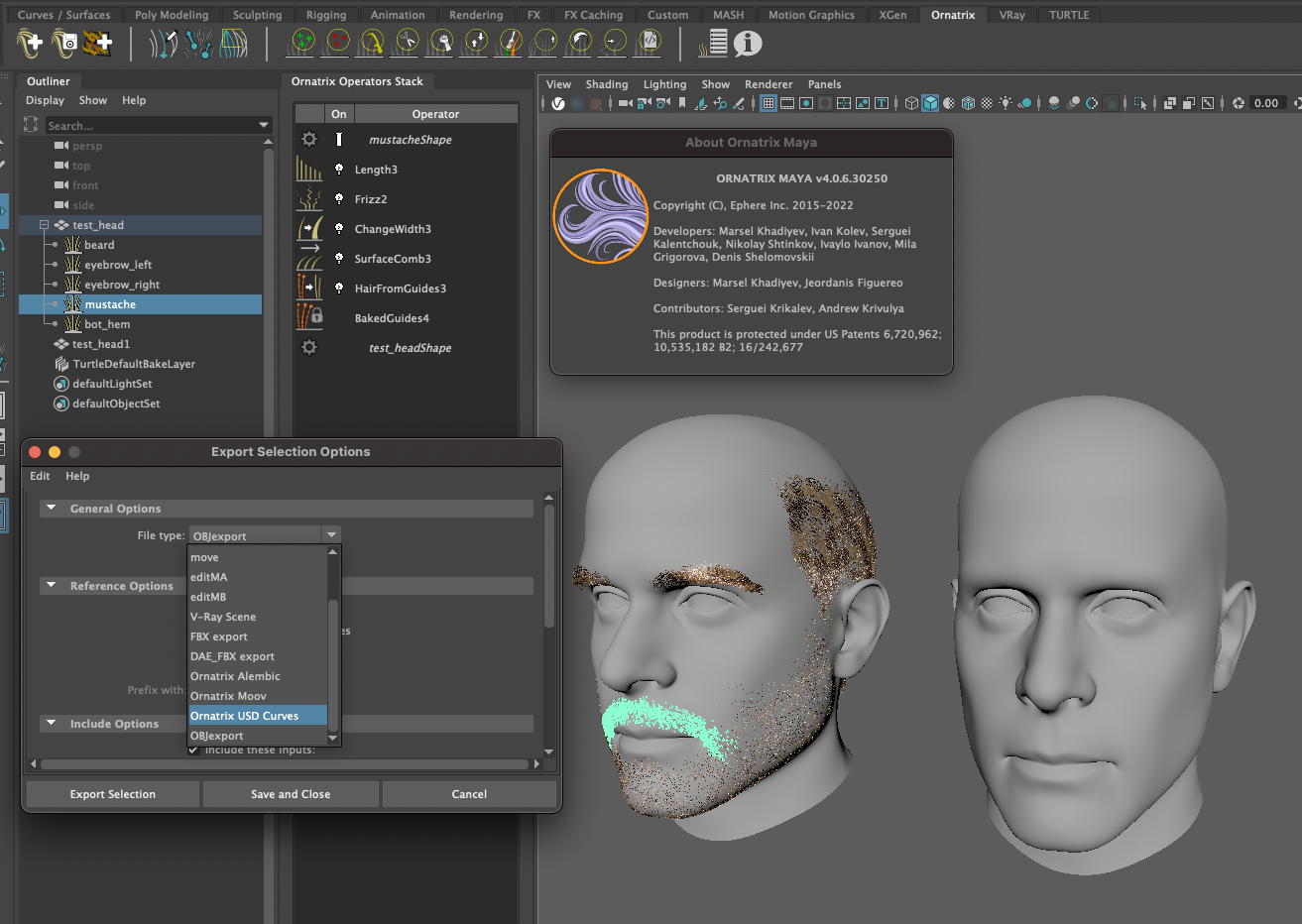Switch to the XGen shelf tab
1302x924 pixels.
pos(892,15)
